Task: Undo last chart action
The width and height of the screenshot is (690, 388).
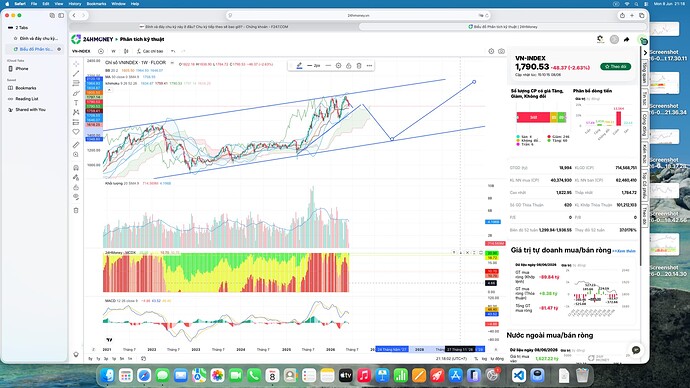Action: pos(173,51)
